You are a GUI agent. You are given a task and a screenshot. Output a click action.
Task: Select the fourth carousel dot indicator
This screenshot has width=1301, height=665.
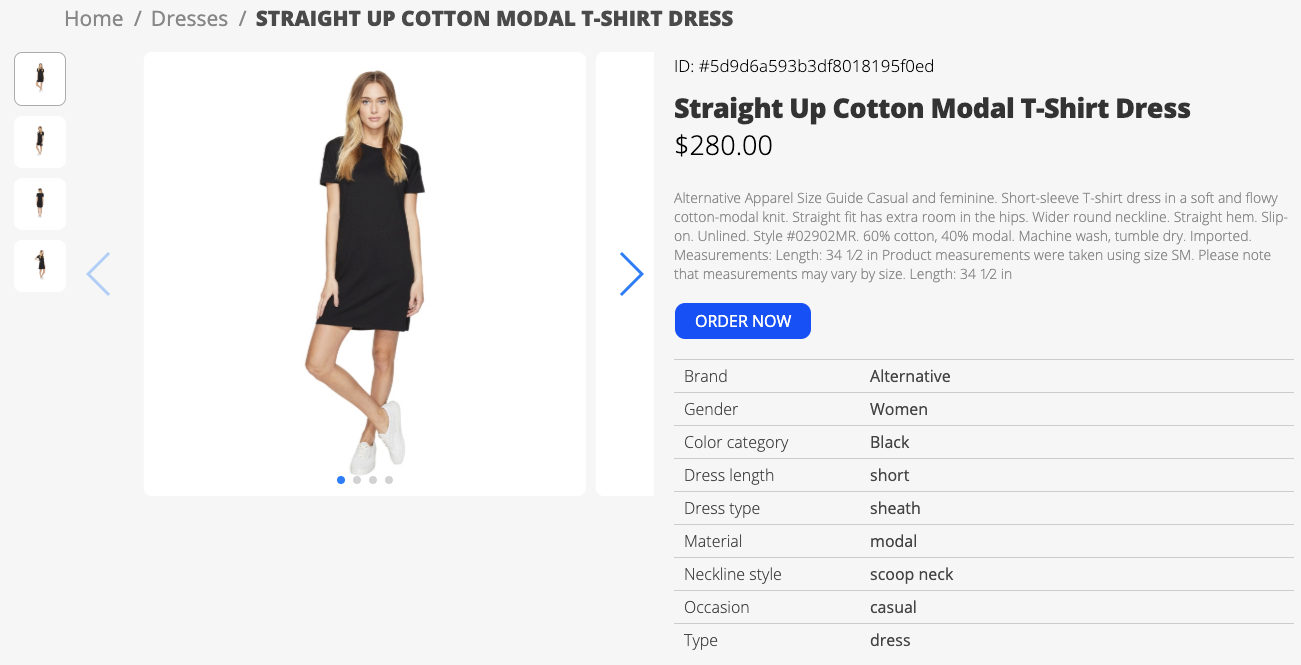point(389,480)
